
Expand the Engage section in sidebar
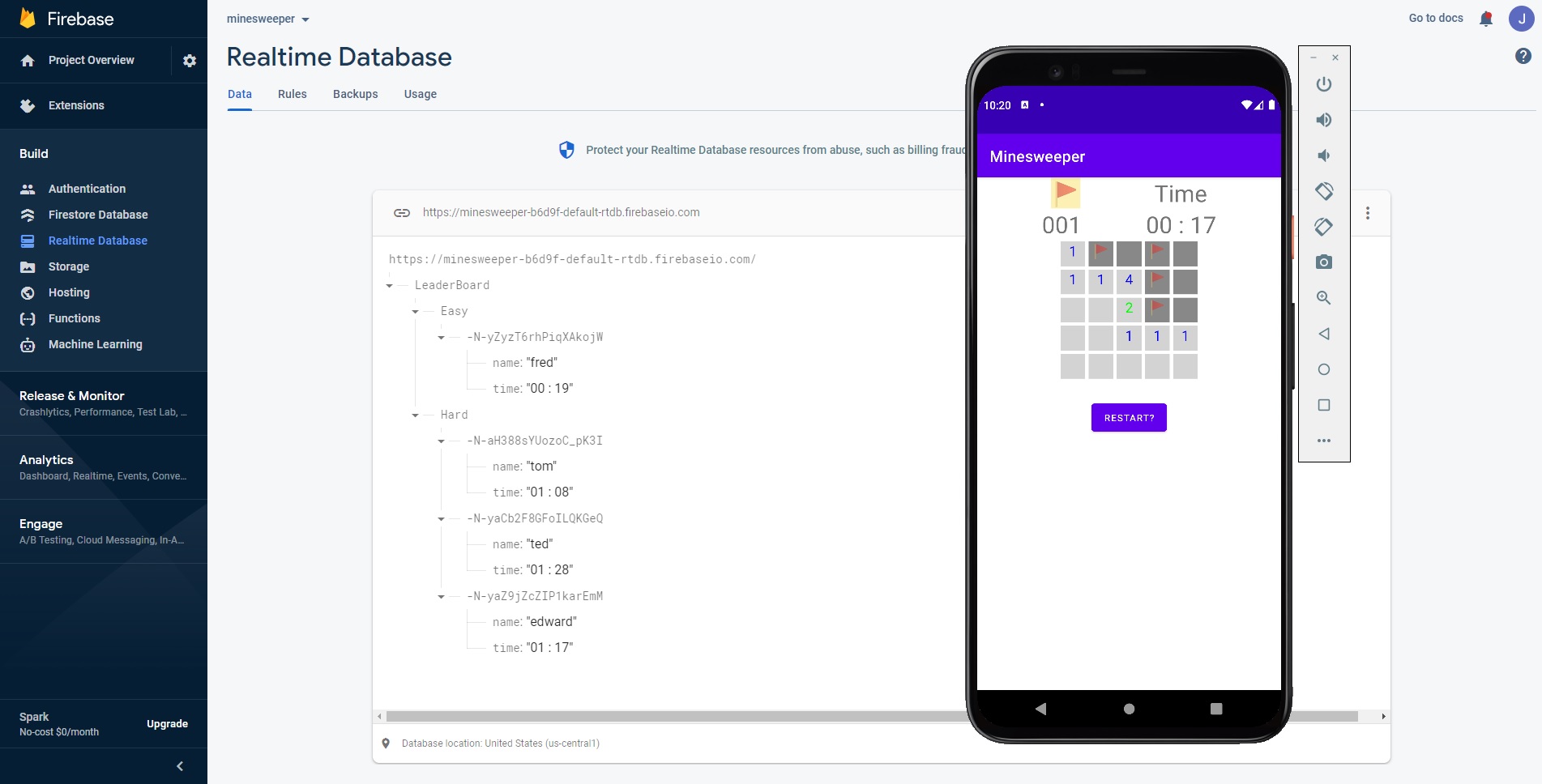[x=104, y=531]
